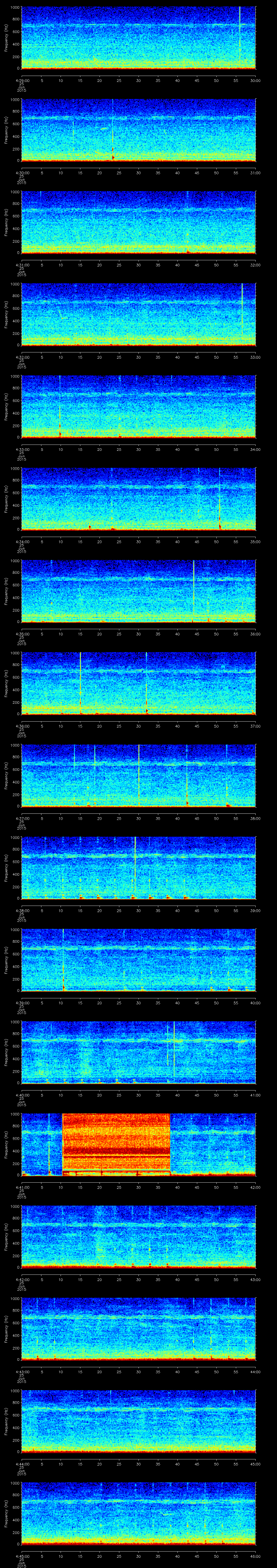Open the spectrogram panel starting at 4:38:00
Viewport: 277px width, 1568px height.
point(138,868)
